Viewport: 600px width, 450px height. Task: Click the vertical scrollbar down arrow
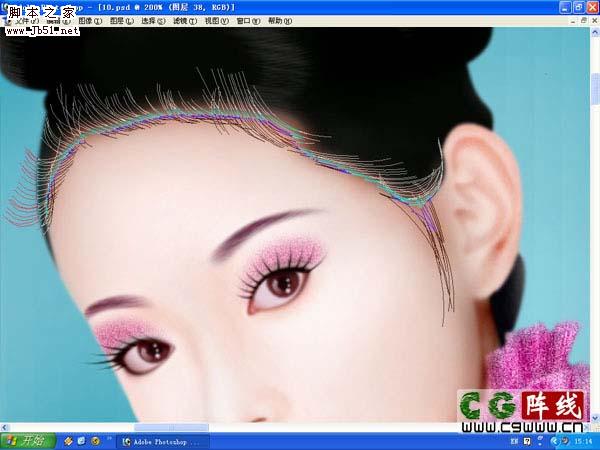point(595,418)
